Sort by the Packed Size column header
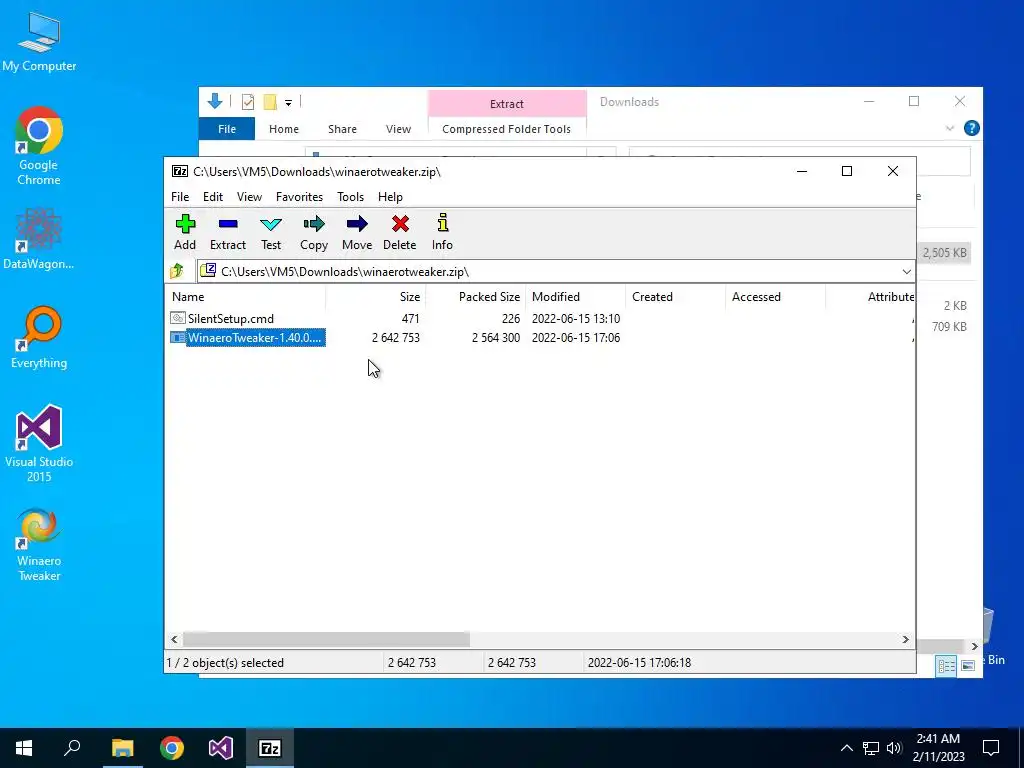The image size is (1024, 768). click(x=476, y=296)
